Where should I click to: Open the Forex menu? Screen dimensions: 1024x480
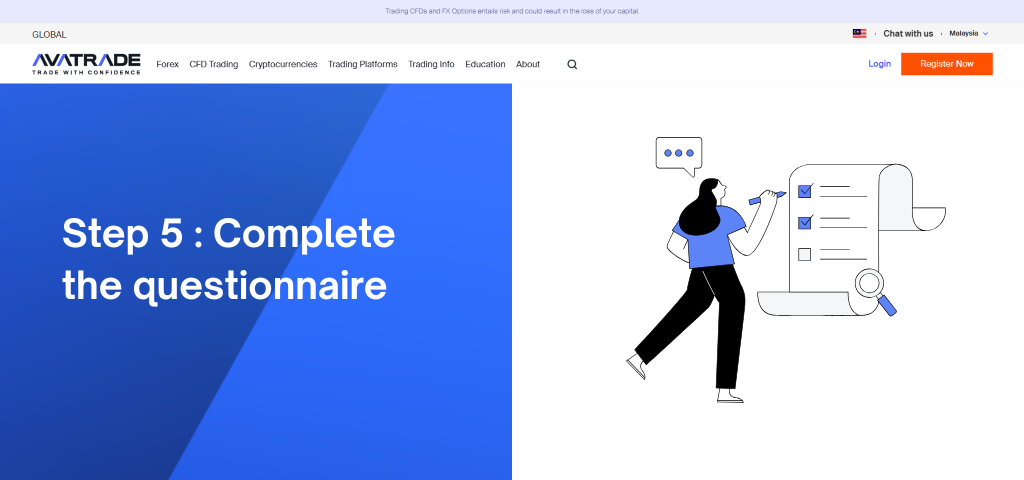pyautogui.click(x=167, y=64)
